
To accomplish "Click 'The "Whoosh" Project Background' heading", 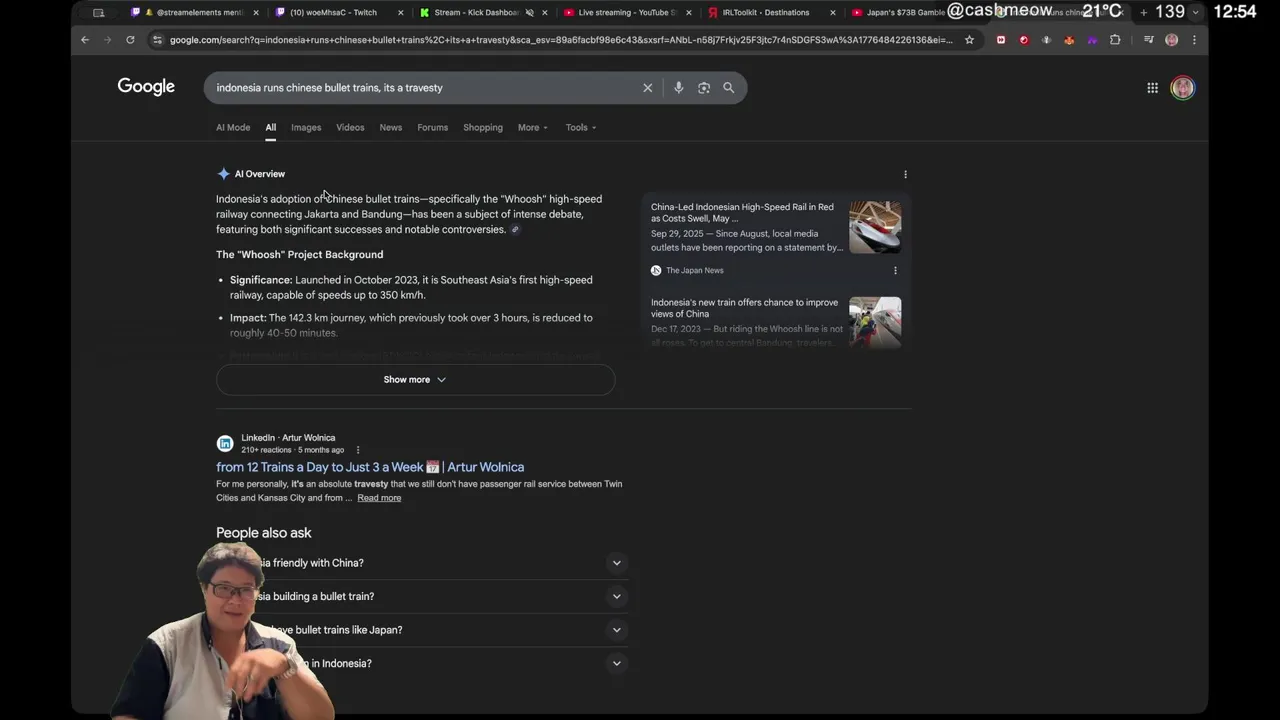I will (299, 255).
